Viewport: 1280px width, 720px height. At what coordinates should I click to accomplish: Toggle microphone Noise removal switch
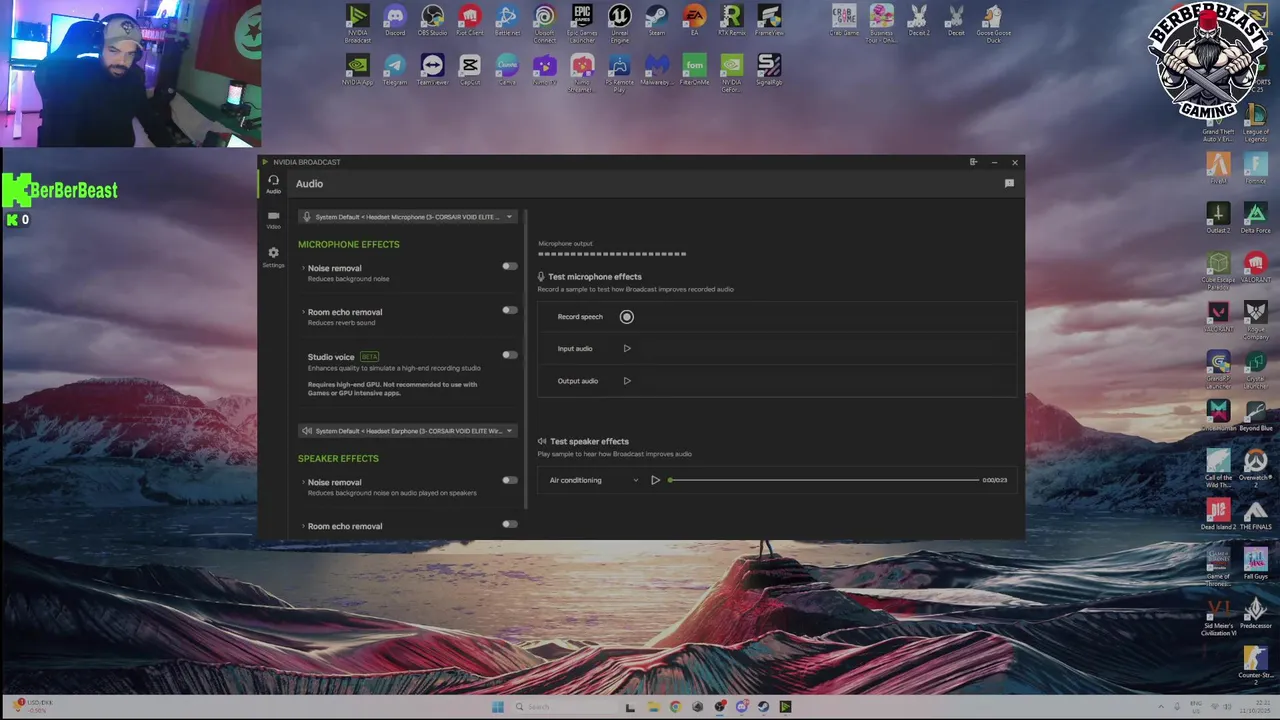(x=510, y=266)
